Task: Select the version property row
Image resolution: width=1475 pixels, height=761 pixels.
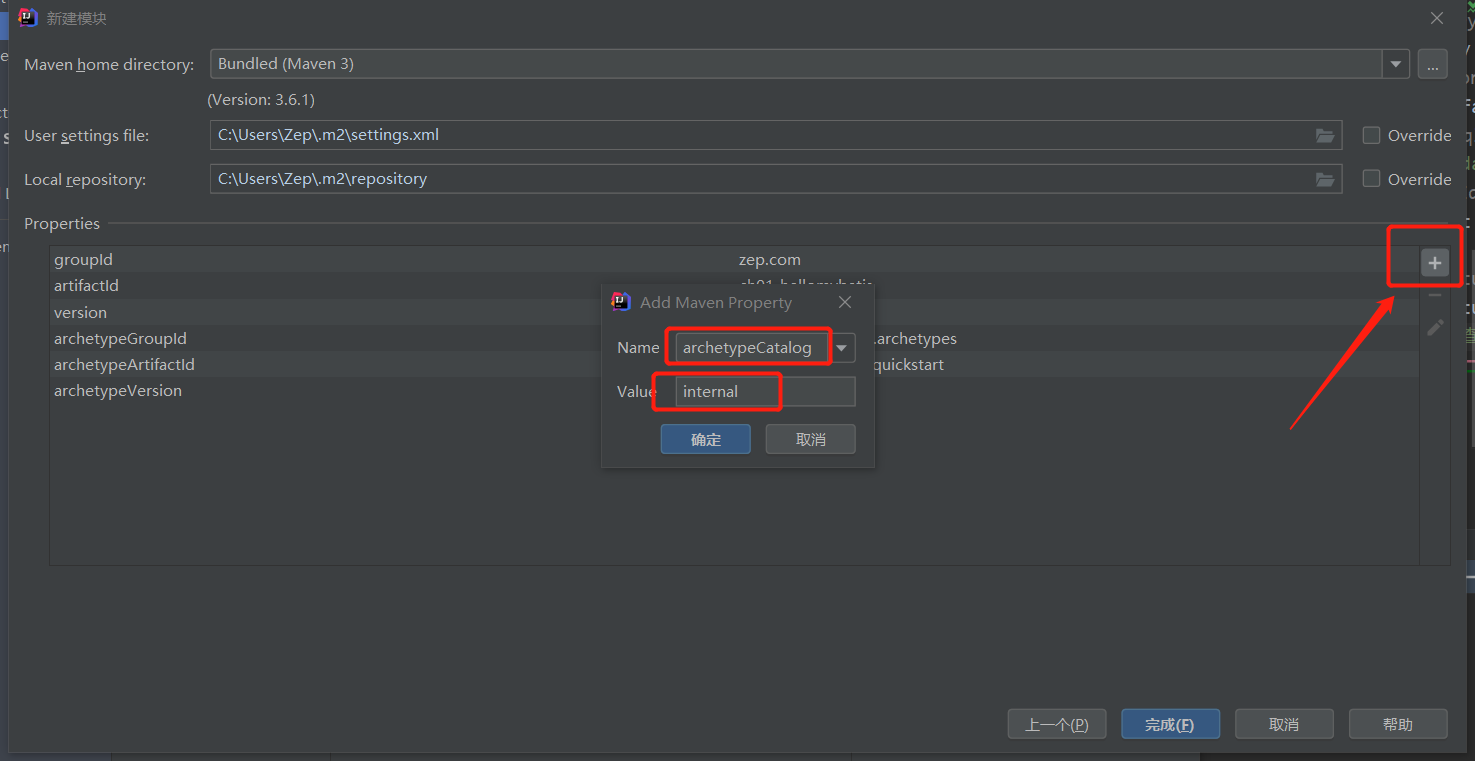Action: [735, 312]
